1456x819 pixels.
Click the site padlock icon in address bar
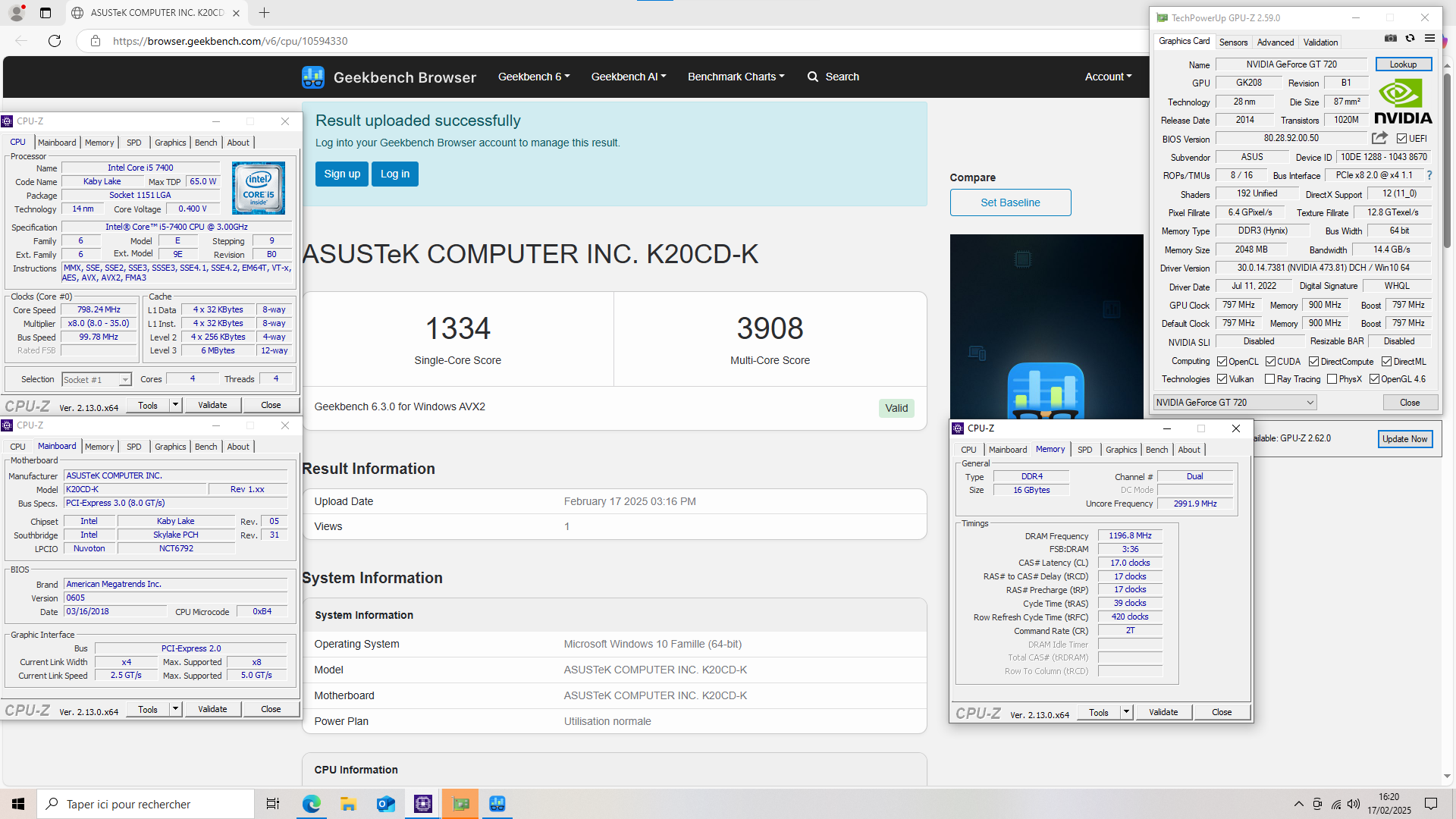point(96,41)
